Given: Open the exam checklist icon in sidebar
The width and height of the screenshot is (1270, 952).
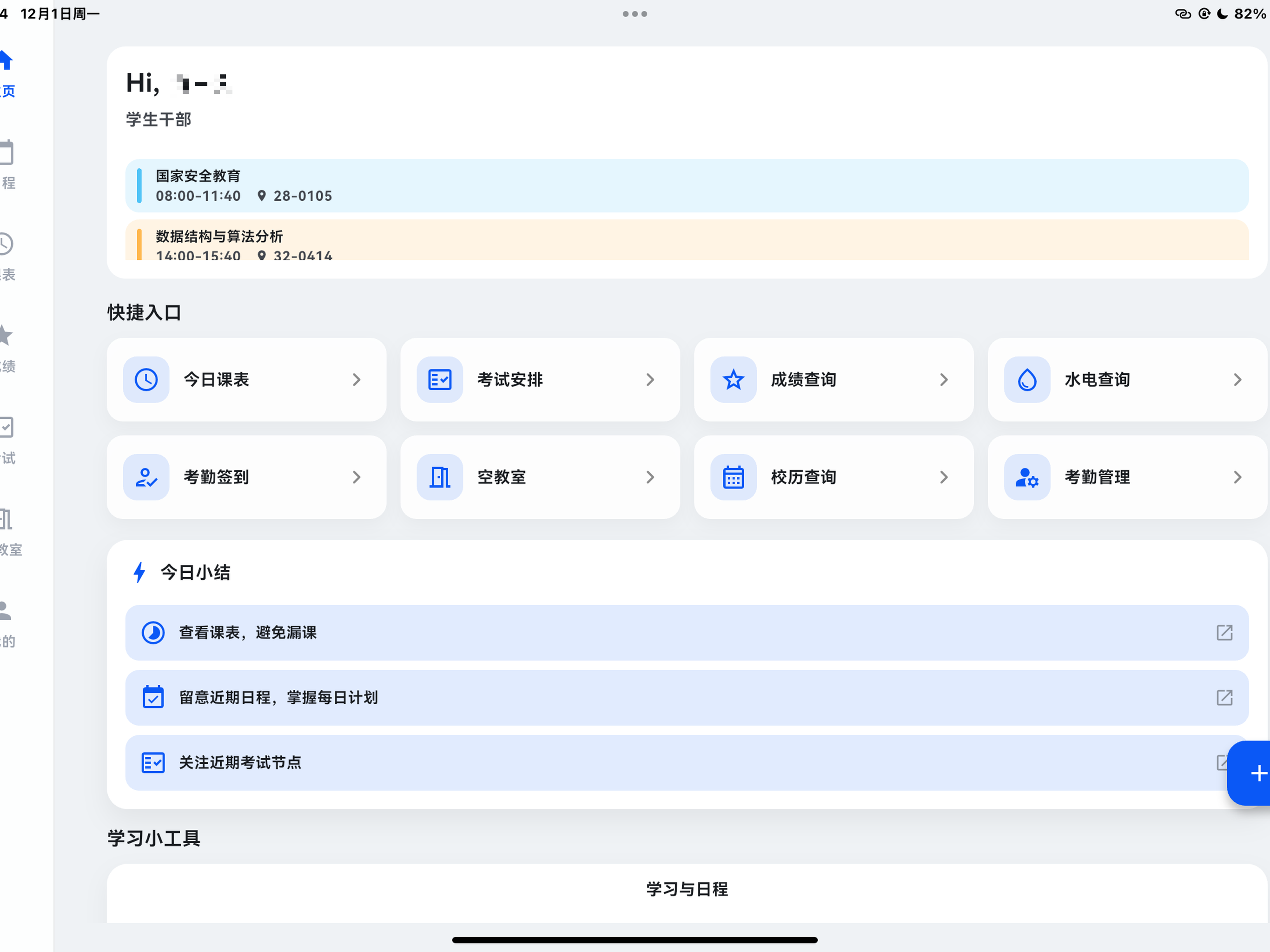Looking at the screenshot, I should (7, 427).
